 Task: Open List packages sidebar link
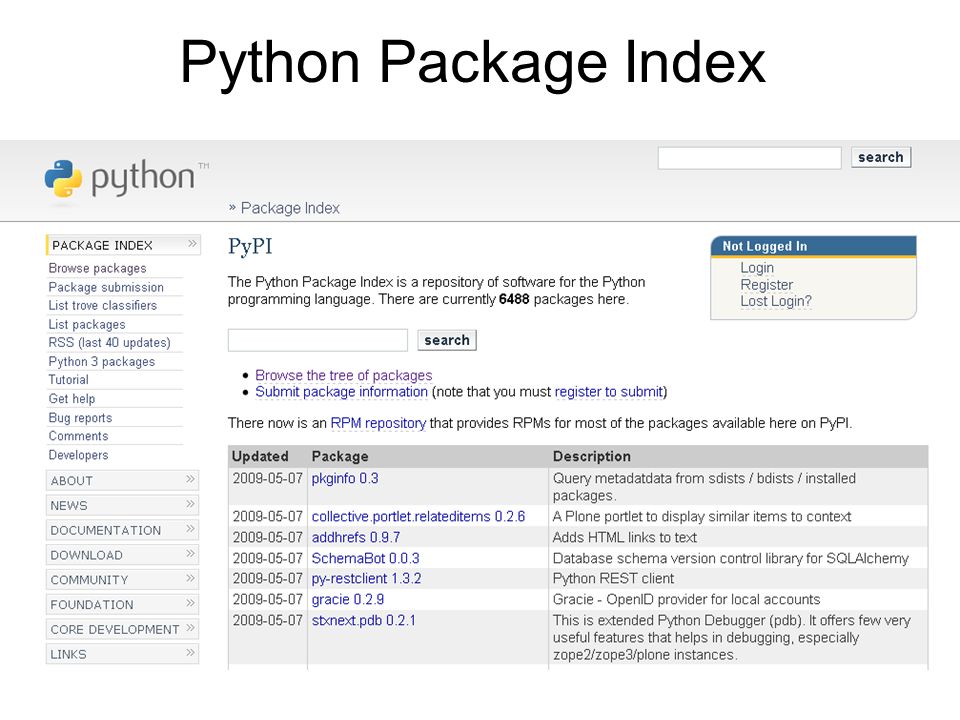(x=87, y=324)
